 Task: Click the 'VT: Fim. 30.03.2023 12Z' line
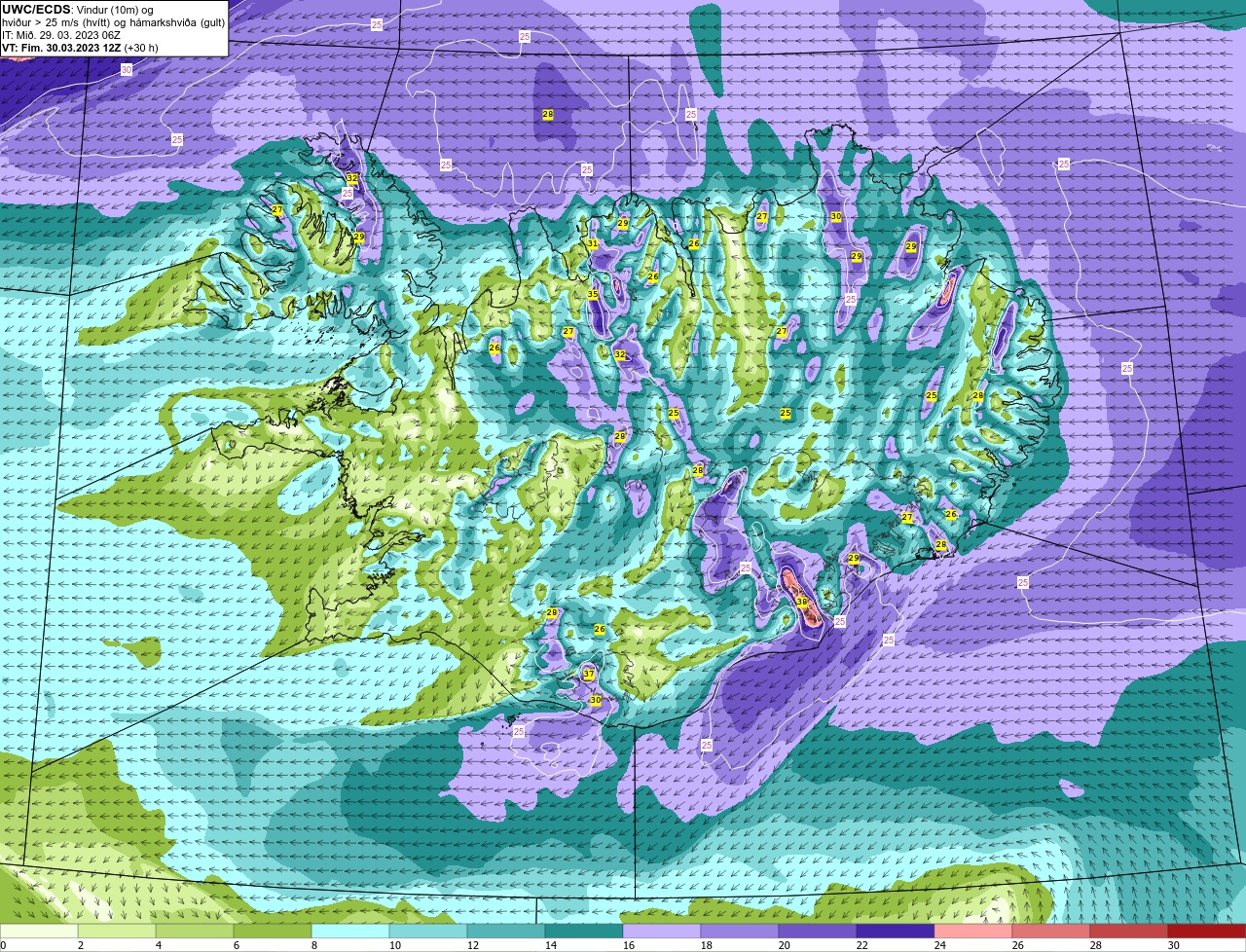80,48
